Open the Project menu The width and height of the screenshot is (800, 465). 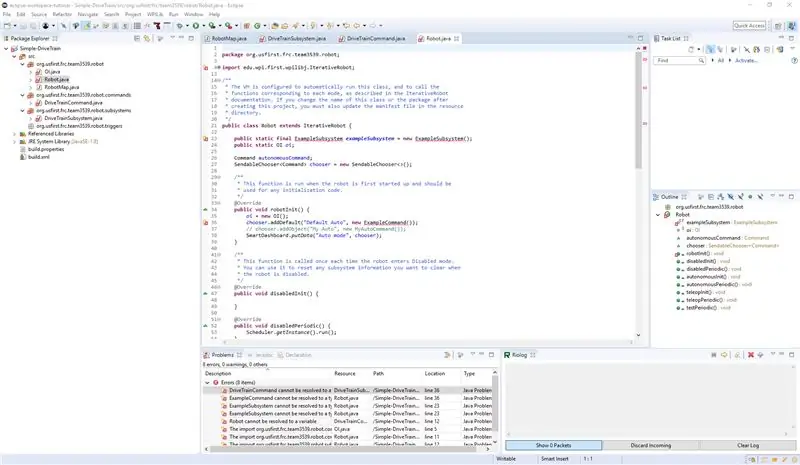(133, 14)
